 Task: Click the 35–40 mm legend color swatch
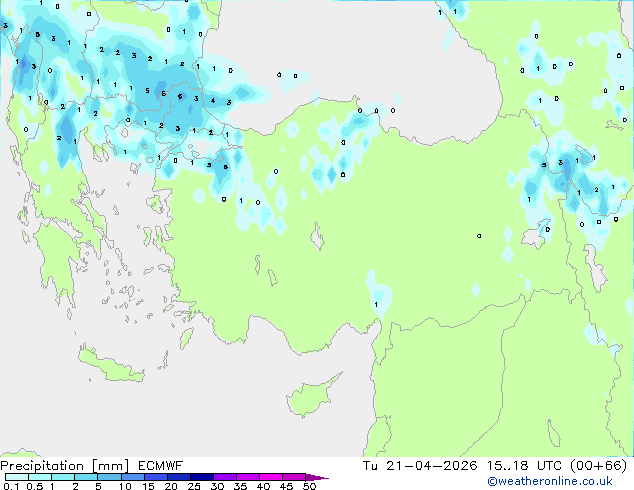coord(247,477)
